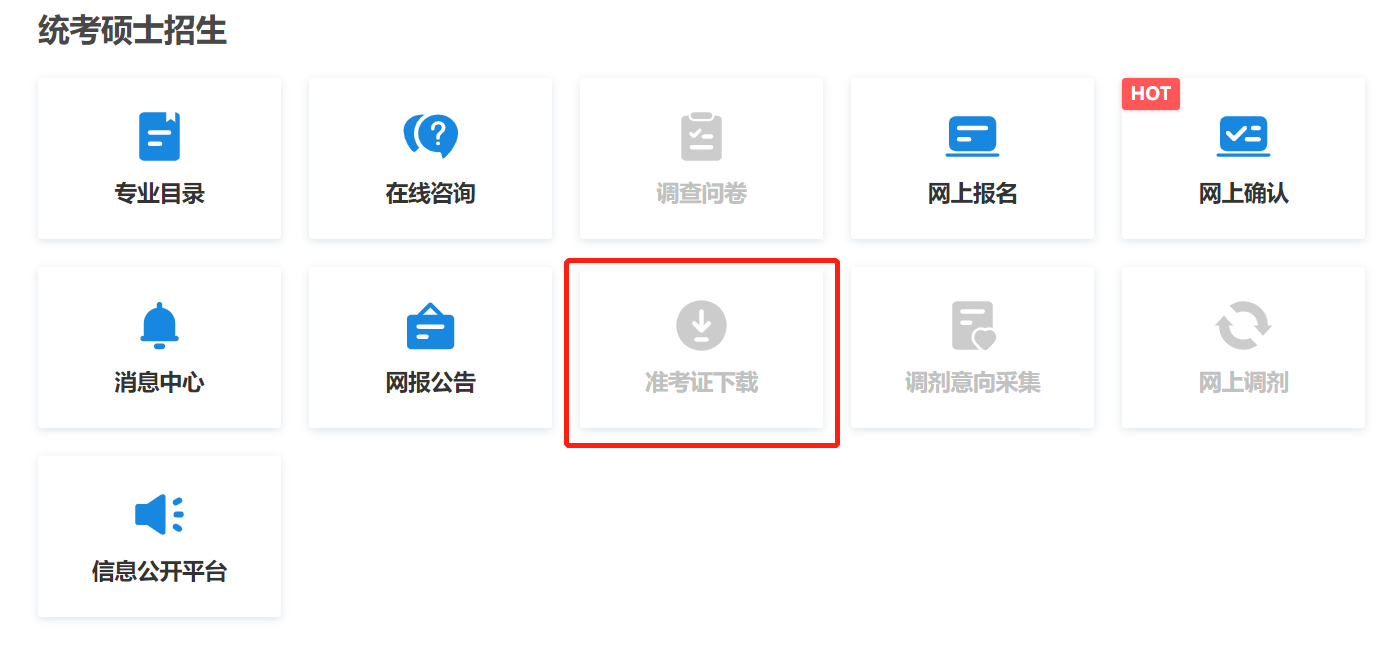Open the 信息公开平台 megaphone icon
Screen dimensions: 1386x666
(159, 514)
